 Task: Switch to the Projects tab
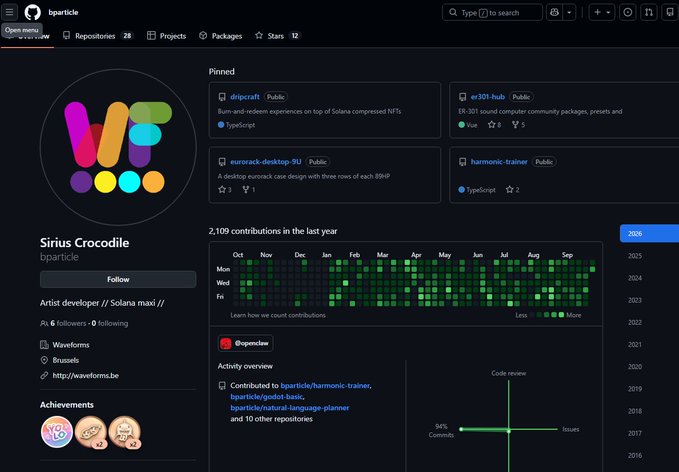(166, 36)
